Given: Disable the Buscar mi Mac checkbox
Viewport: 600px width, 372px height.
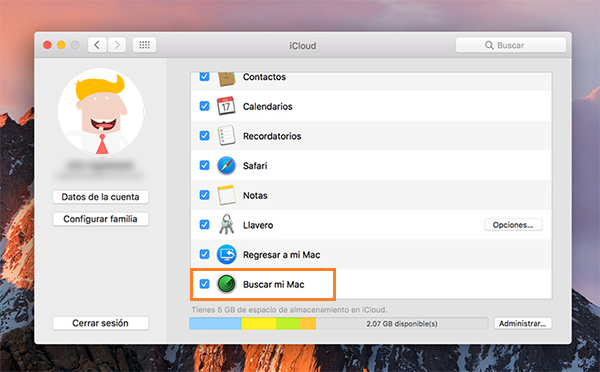Looking at the screenshot, I should 204,284.
